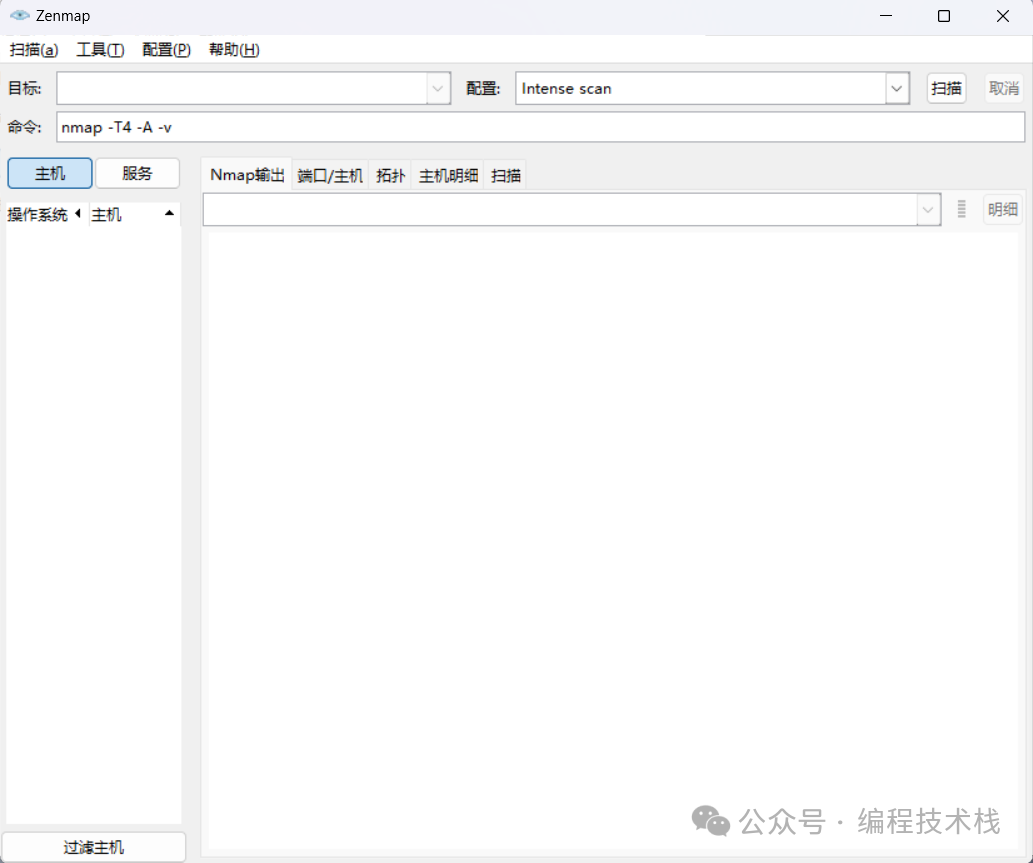Click the output options lines icon

click(961, 209)
